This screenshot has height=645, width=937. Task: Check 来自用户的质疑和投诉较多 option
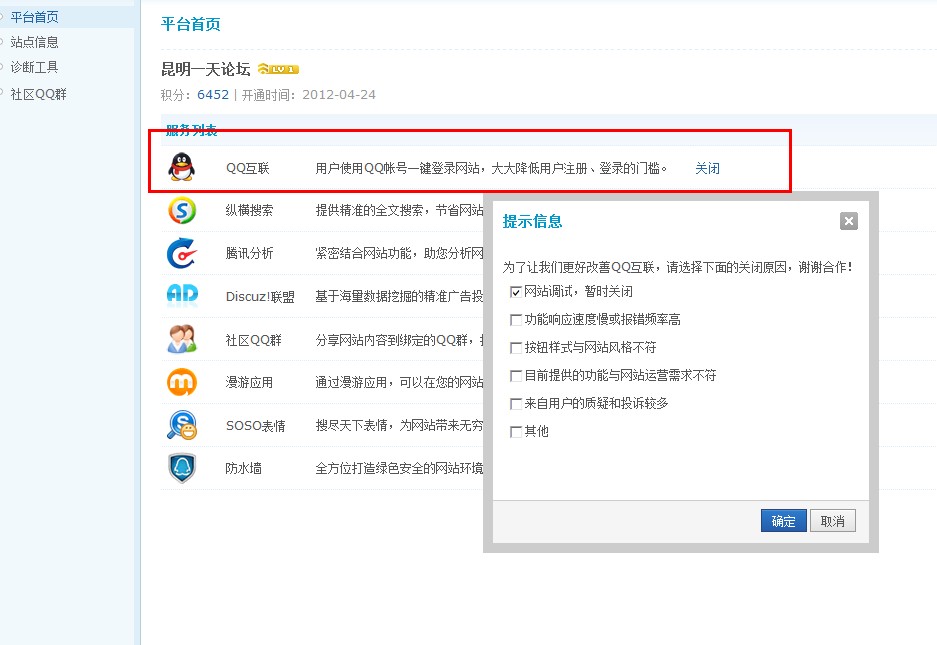coord(516,404)
